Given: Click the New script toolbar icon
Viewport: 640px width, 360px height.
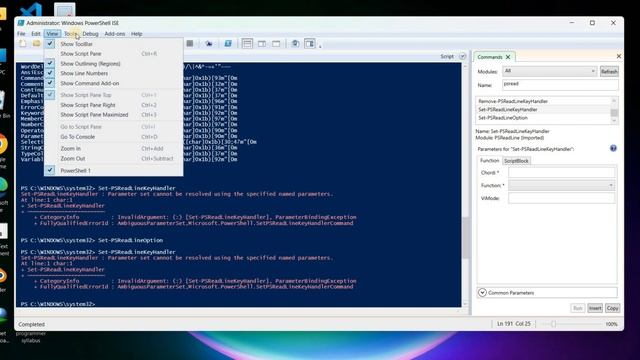Looking at the screenshot, I should coord(23,44).
